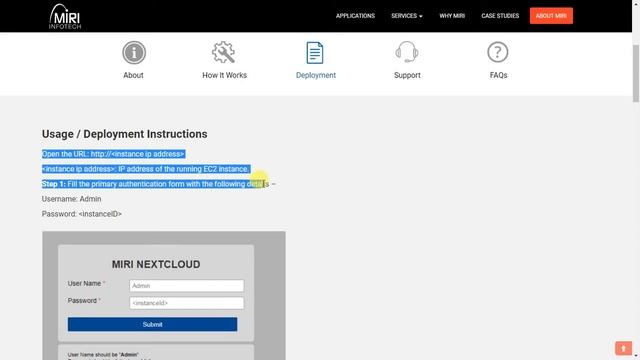Viewport: 640px width, 360px height.
Task: Open the FAQs tab label
Action: pyautogui.click(x=498, y=75)
